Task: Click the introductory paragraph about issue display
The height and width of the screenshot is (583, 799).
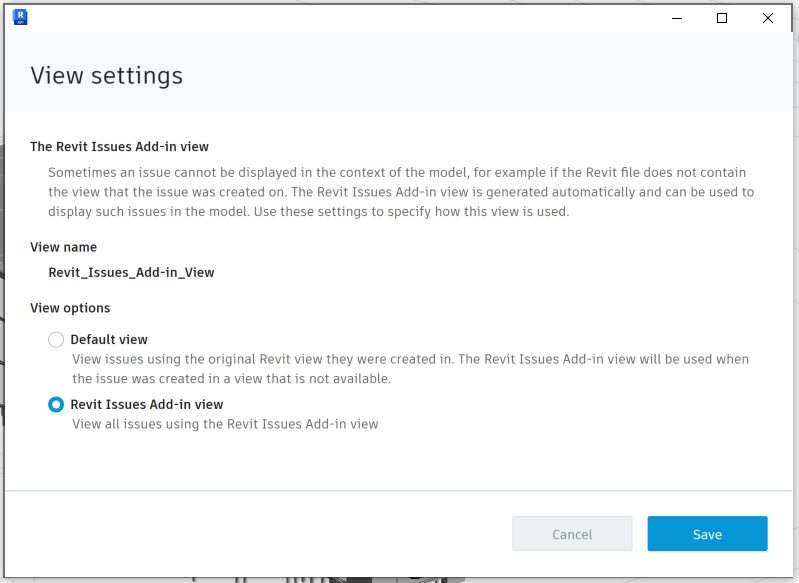Action: [x=400, y=192]
